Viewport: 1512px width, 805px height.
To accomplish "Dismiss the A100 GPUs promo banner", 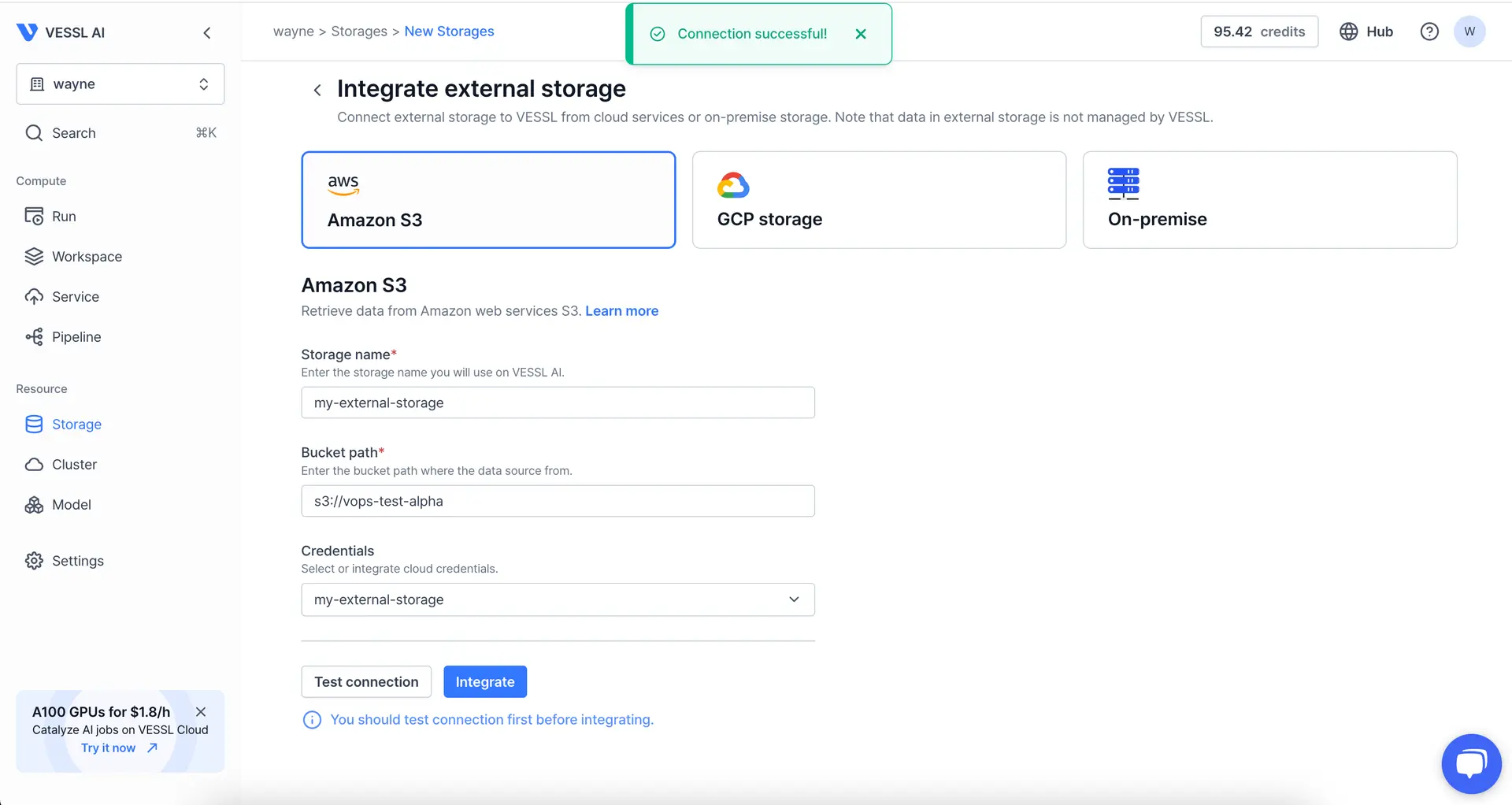I will 201,711.
